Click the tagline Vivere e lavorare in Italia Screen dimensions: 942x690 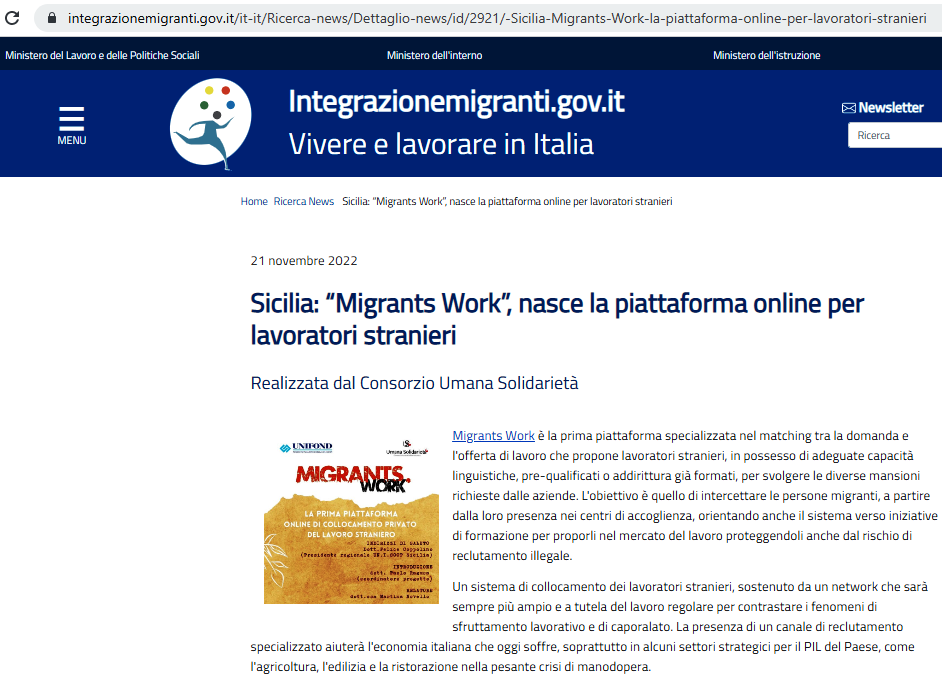click(442, 144)
